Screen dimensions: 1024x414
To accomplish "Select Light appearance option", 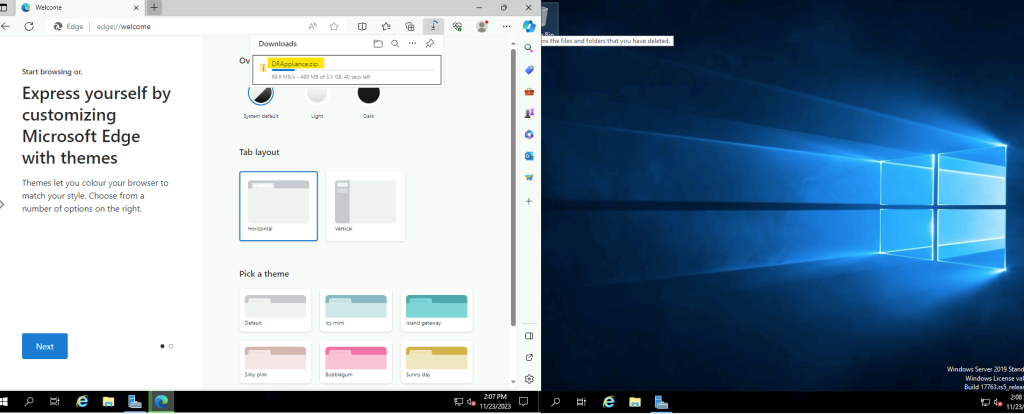I will pos(317,93).
